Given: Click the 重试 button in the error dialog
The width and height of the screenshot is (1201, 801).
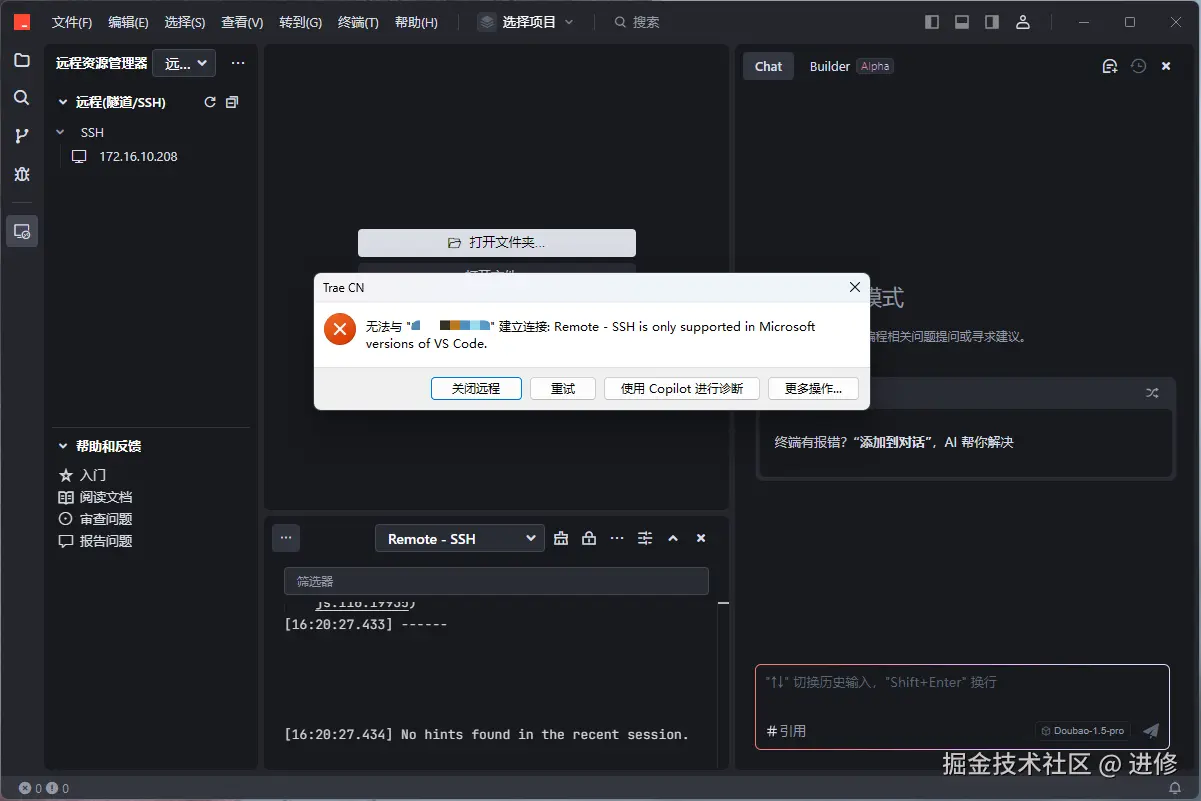Looking at the screenshot, I should click(562, 388).
